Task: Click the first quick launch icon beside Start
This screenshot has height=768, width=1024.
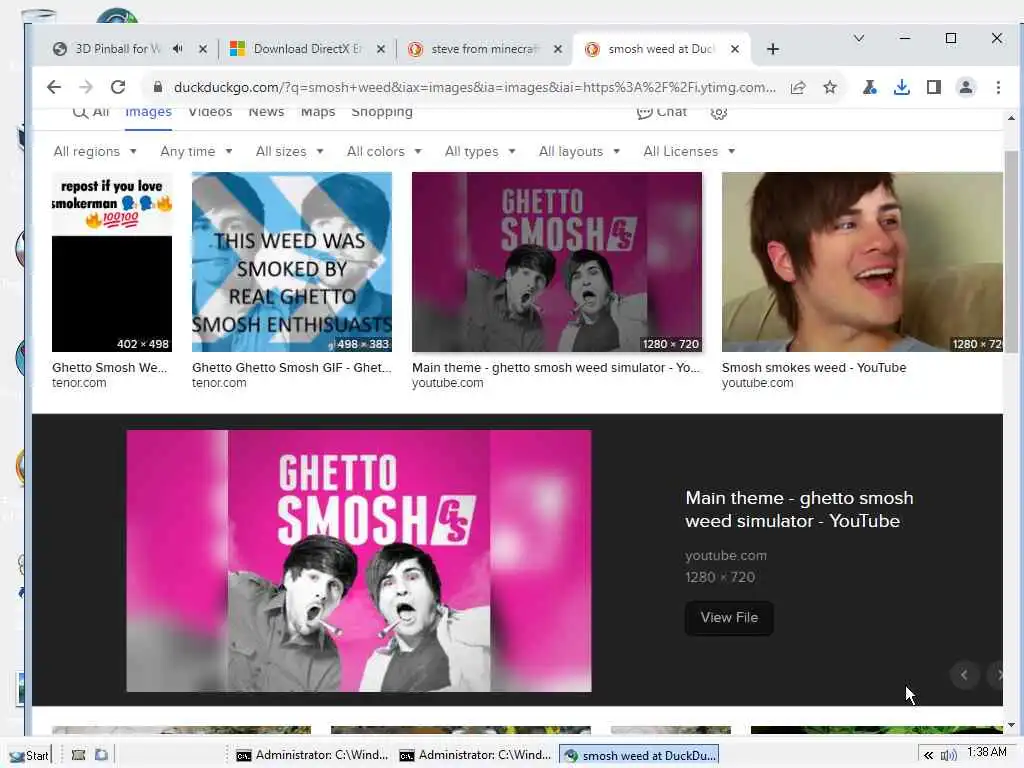Action: point(78,755)
